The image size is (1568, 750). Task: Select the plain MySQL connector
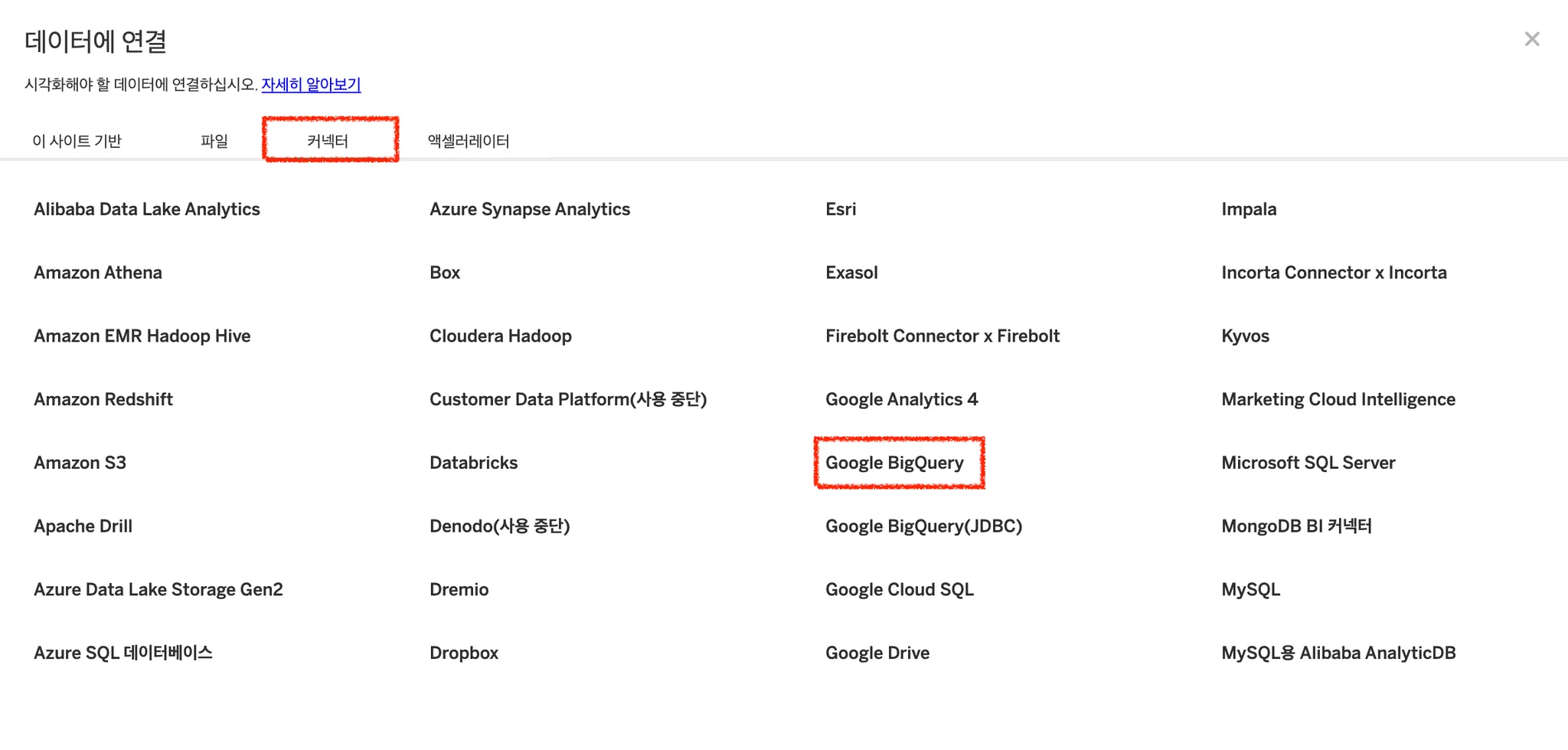(1251, 589)
